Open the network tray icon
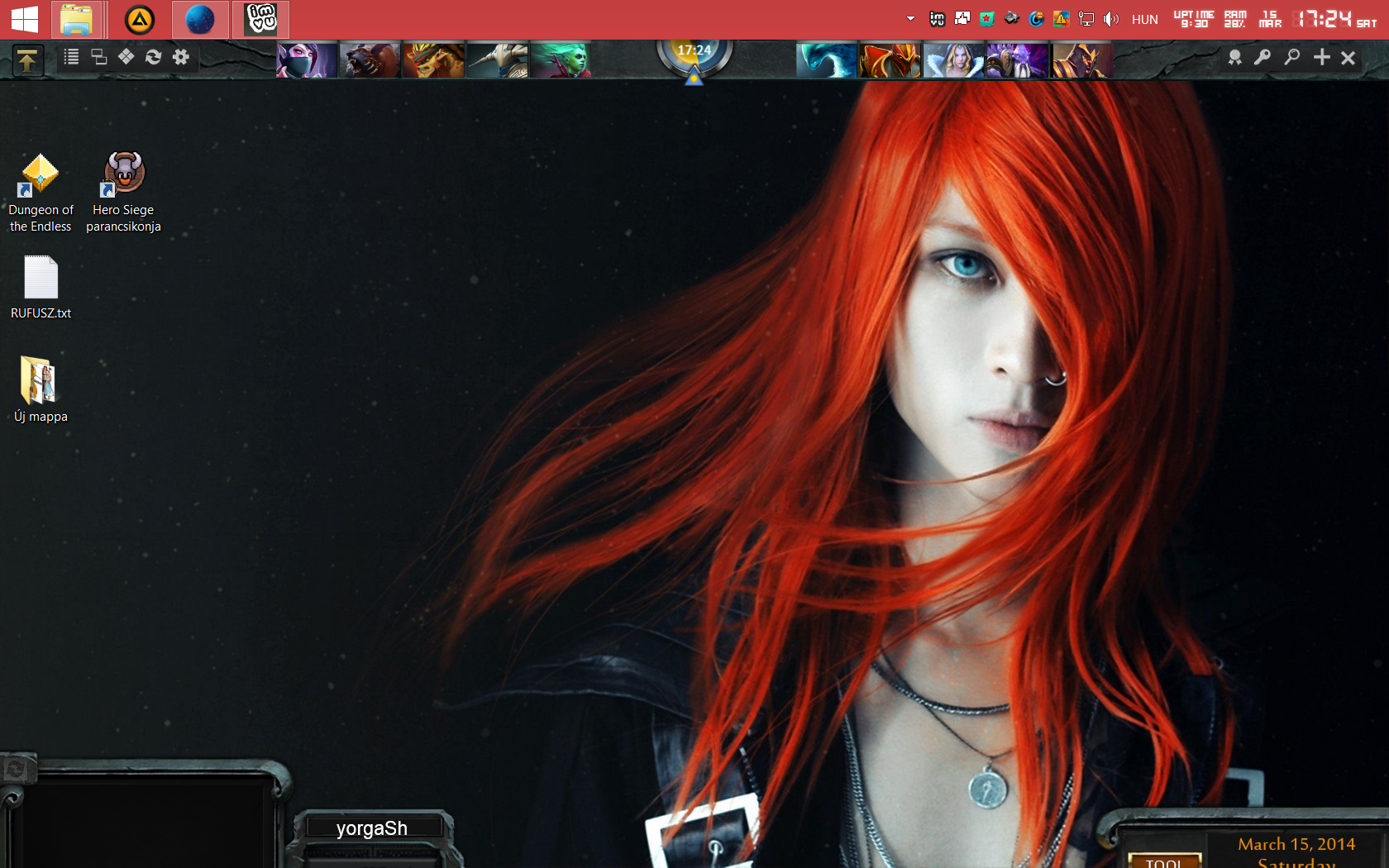Viewport: 1389px width, 868px height. coord(1086,19)
